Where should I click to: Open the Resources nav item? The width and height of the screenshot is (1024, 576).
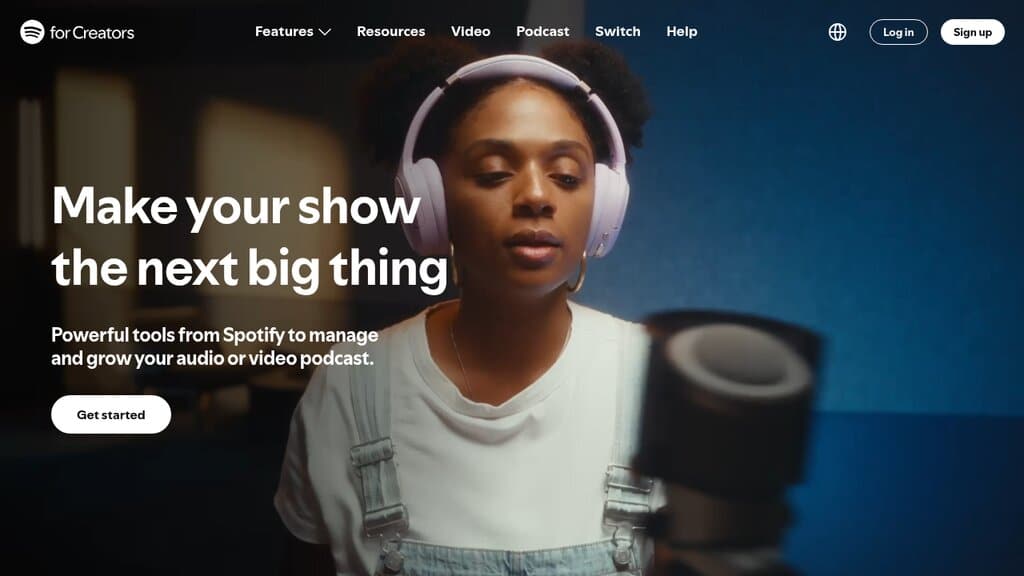click(x=391, y=31)
